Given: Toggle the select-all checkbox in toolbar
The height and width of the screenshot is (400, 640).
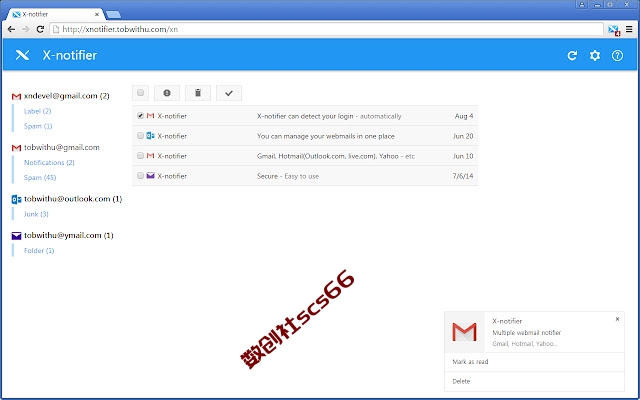Looking at the screenshot, I should point(140,93).
